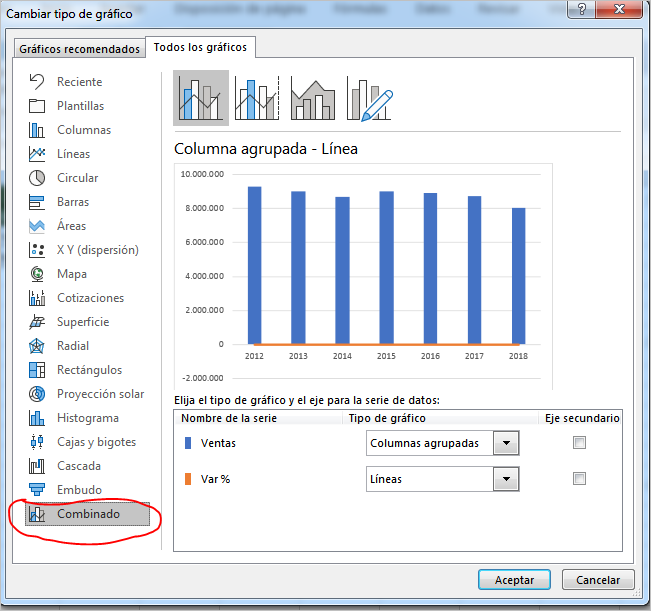Select the Embudo funnel icon
The width and height of the screenshot is (651, 611).
tap(37, 490)
